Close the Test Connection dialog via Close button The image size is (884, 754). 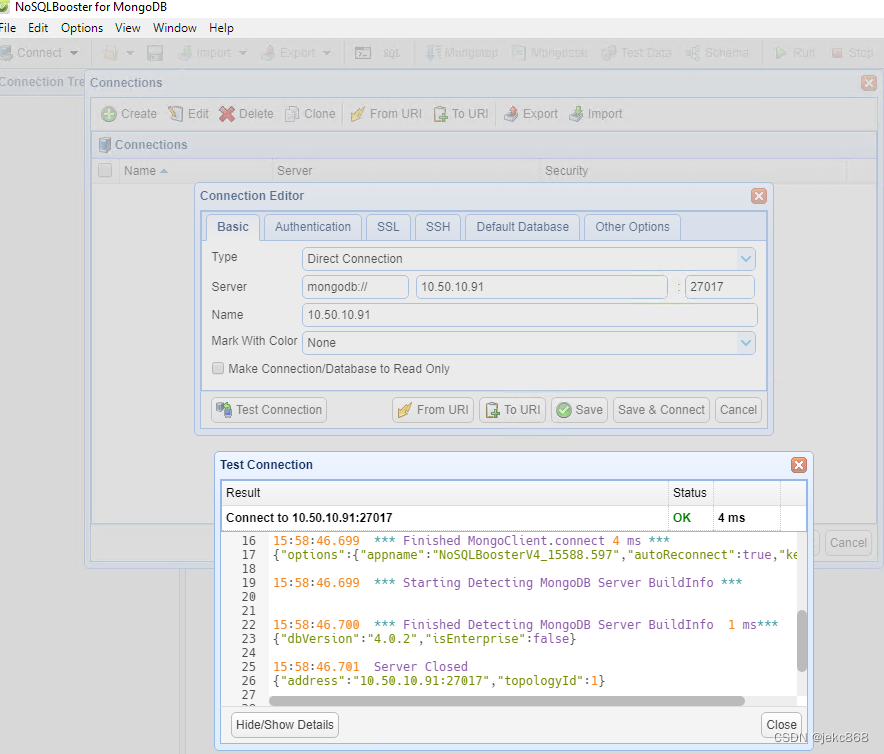[781, 725]
